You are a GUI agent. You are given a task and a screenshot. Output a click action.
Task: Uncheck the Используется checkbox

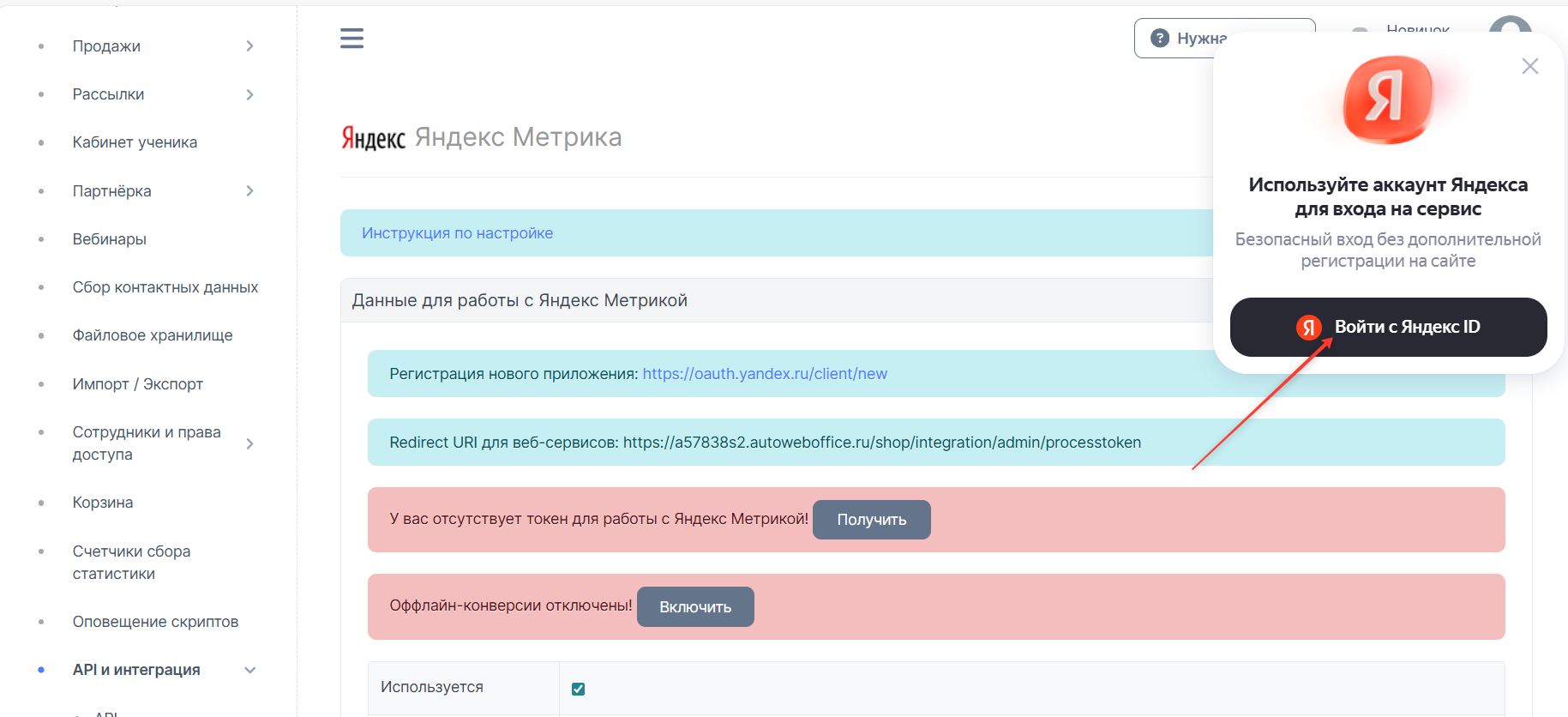(579, 689)
